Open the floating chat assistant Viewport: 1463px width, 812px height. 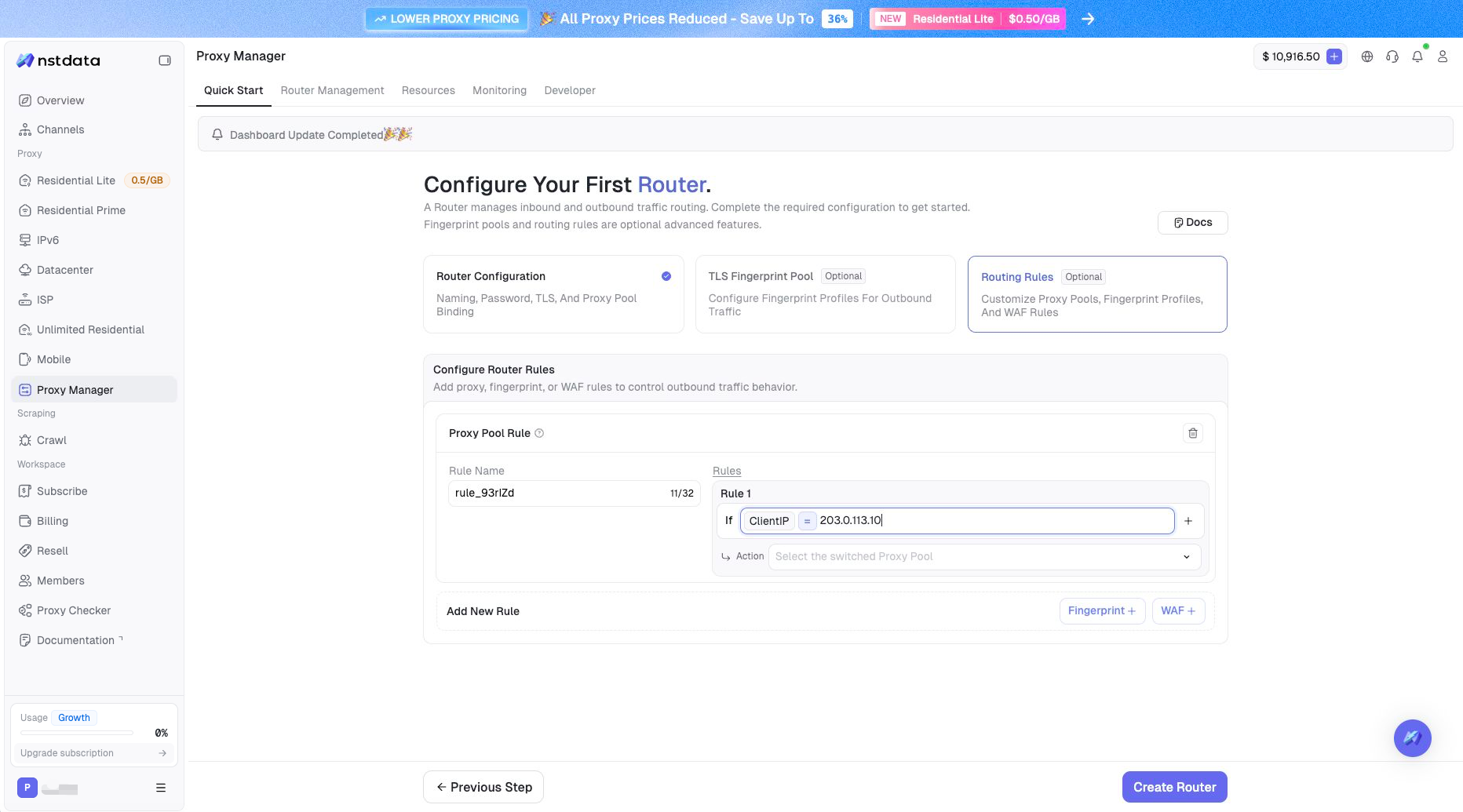click(x=1412, y=738)
